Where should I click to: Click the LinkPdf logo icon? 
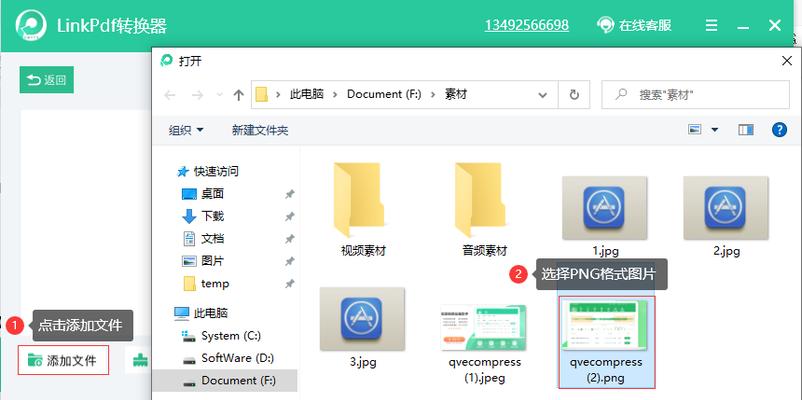(31, 25)
